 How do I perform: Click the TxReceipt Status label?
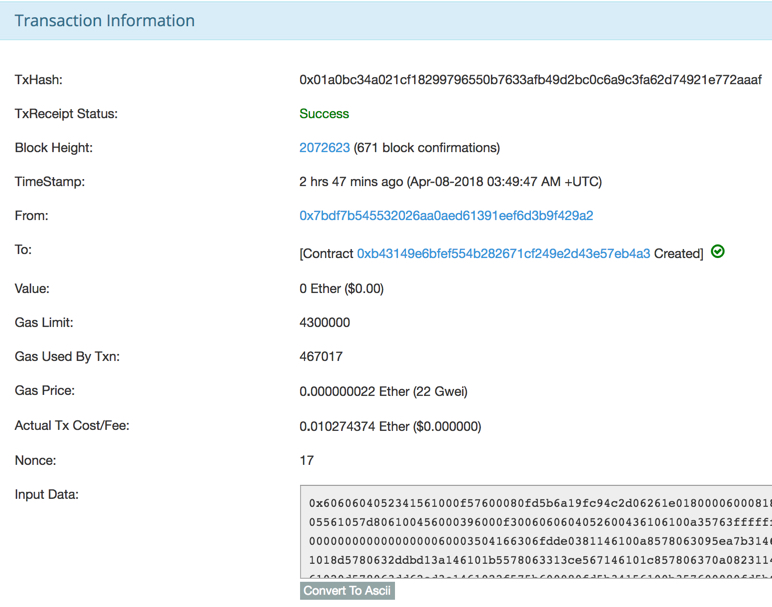click(x=66, y=114)
